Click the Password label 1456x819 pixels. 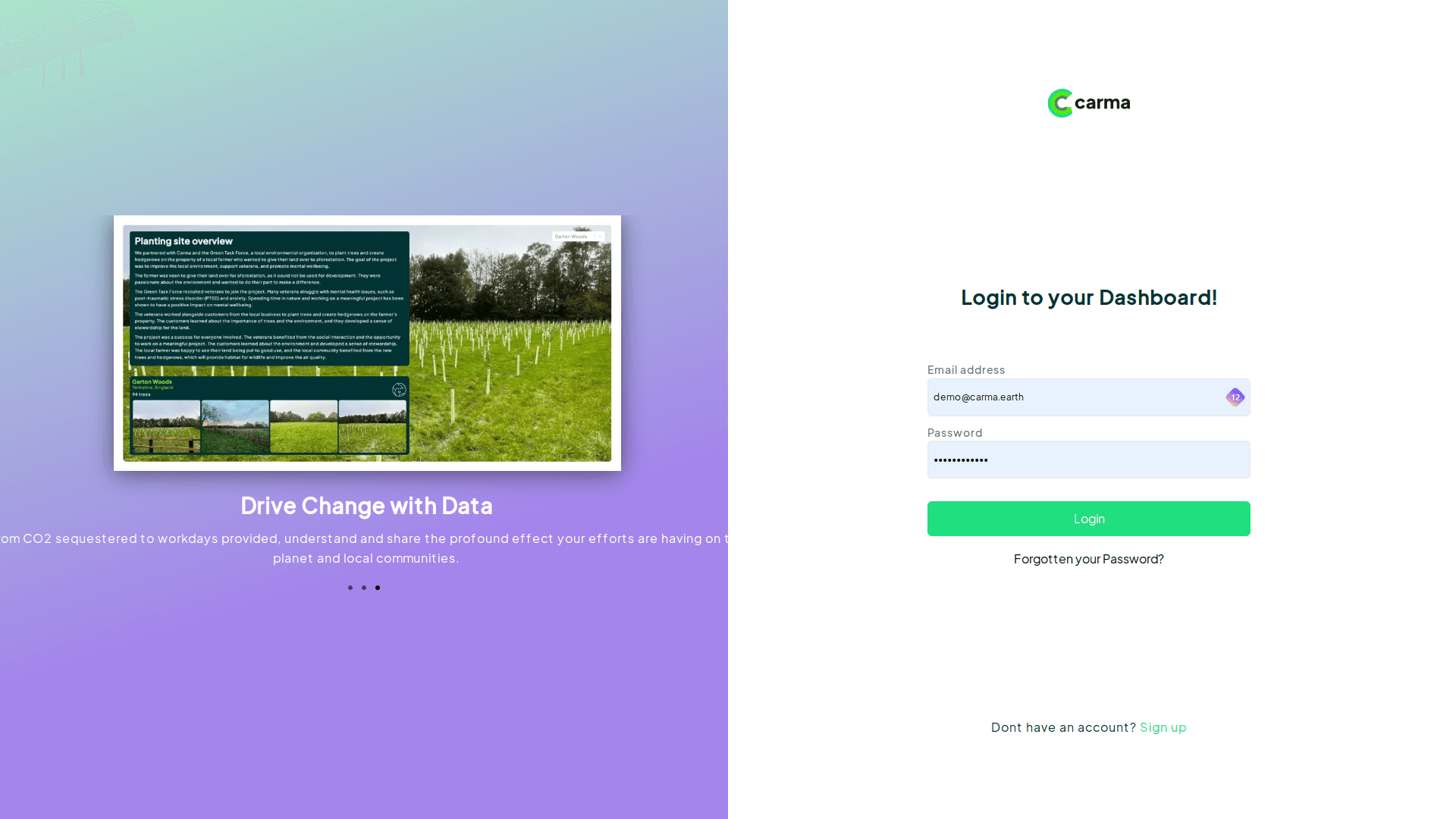[x=955, y=433]
